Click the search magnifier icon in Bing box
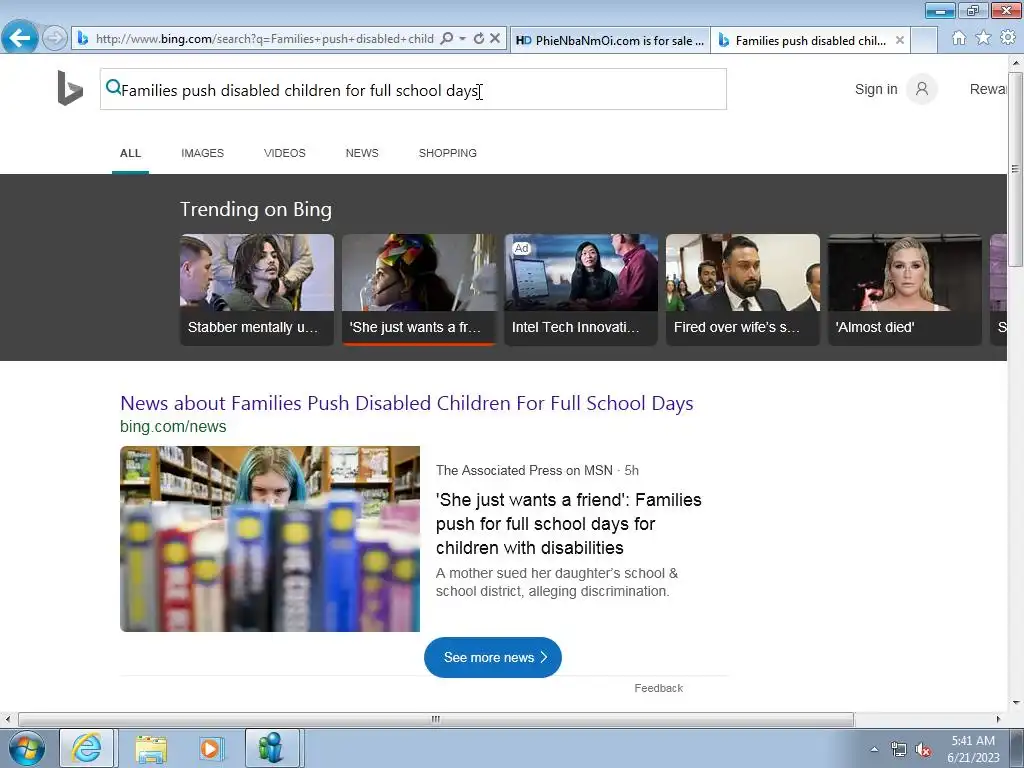1024x768 pixels. click(113, 87)
